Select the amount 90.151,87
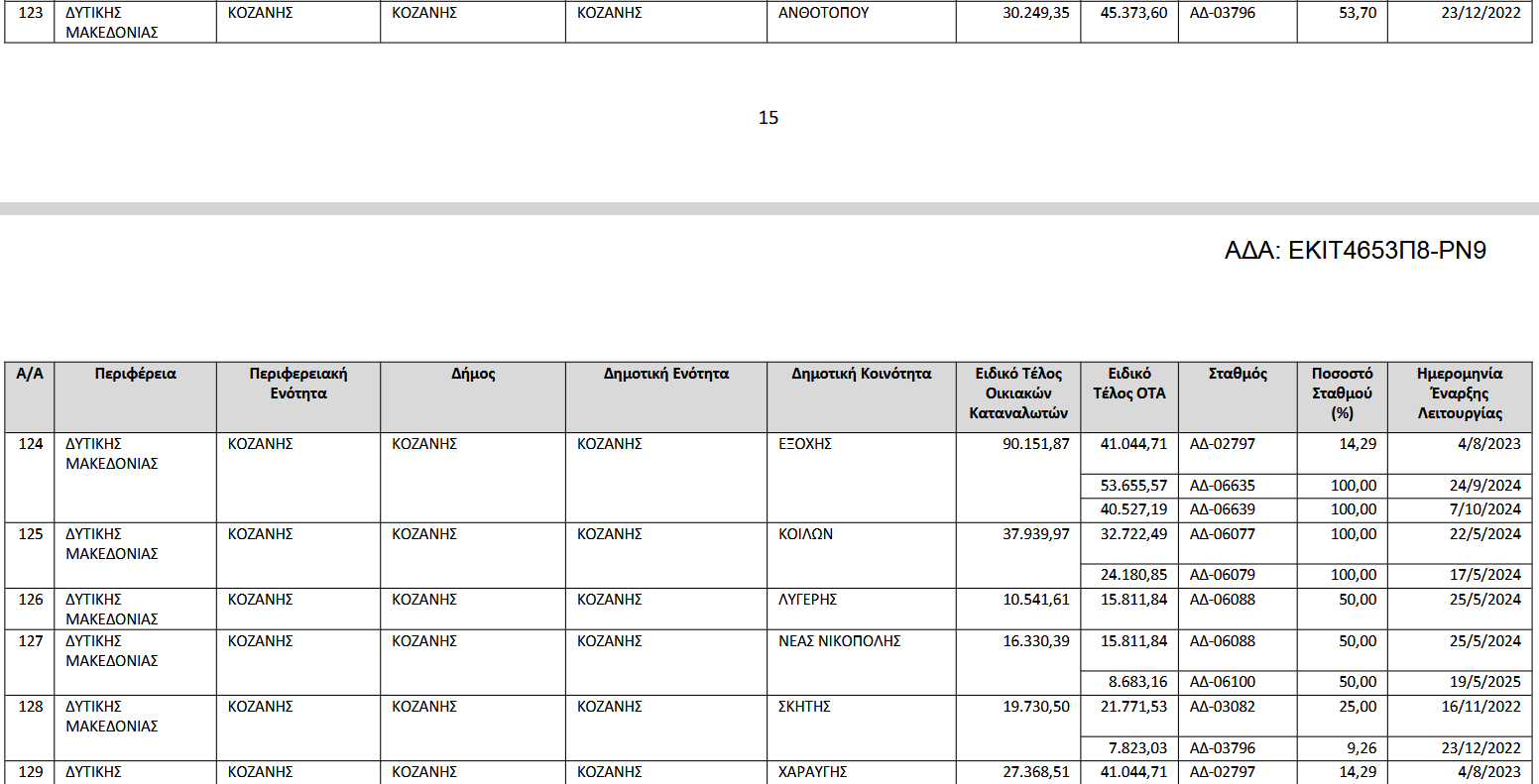The image size is (1539, 784). 1036,444
